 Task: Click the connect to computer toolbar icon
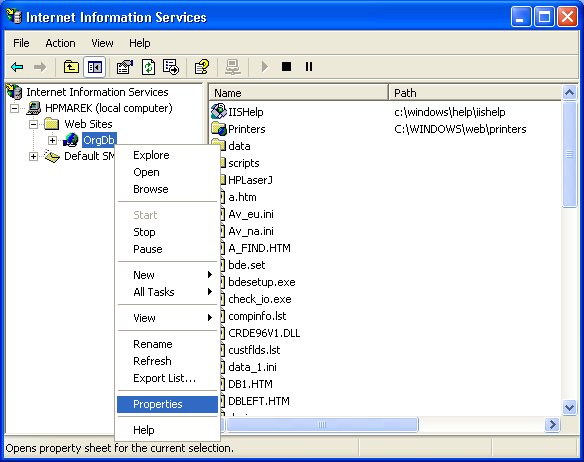[233, 67]
